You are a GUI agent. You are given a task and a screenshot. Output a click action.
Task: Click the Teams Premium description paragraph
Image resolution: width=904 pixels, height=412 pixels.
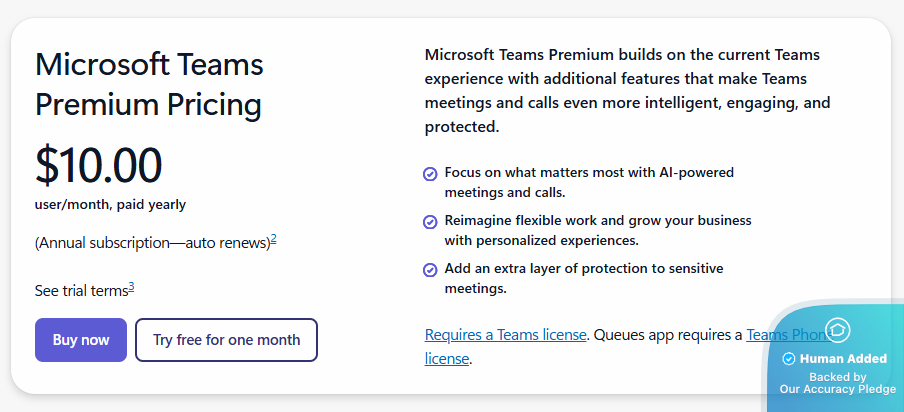[627, 91]
